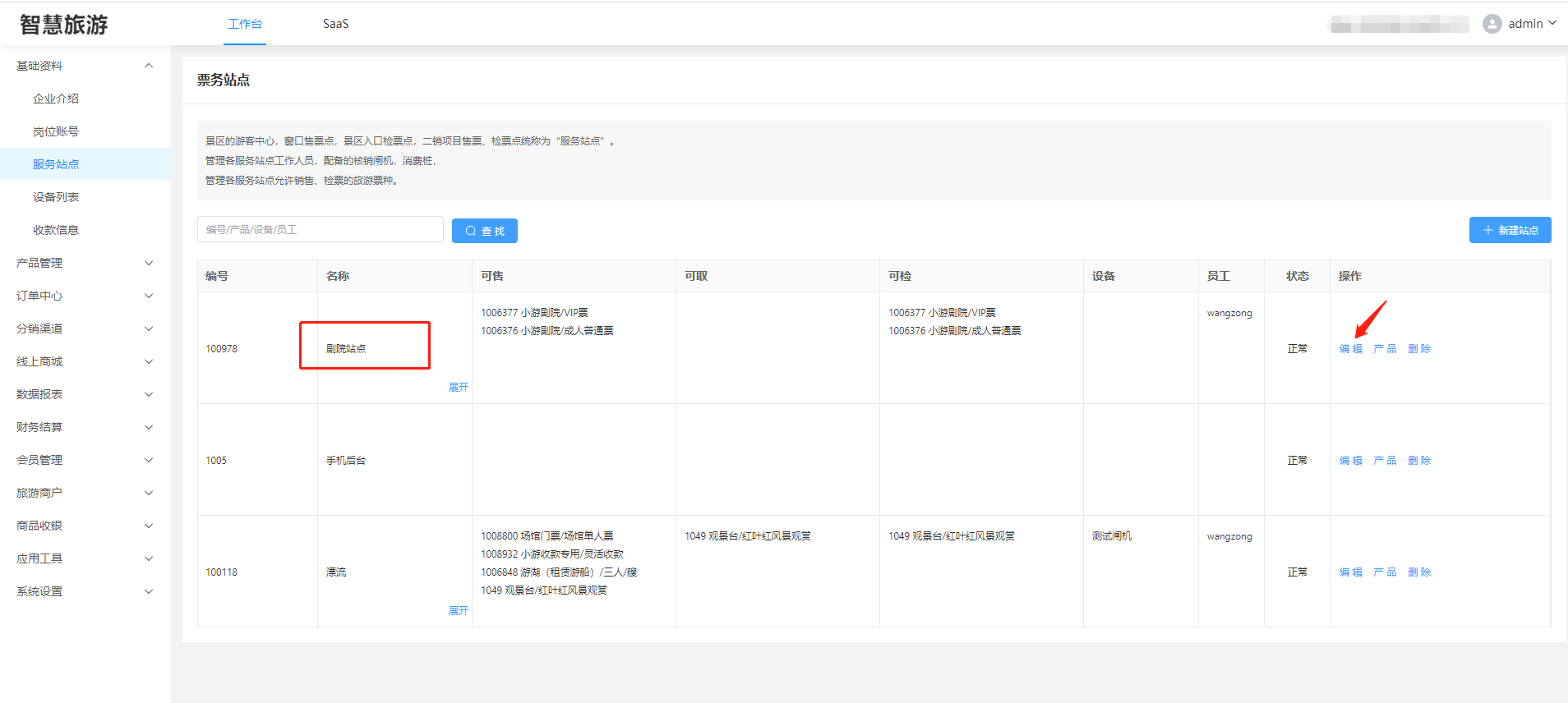Open 设备列表 in the sidebar
Screen dimensions: 1568x703
tap(56, 197)
